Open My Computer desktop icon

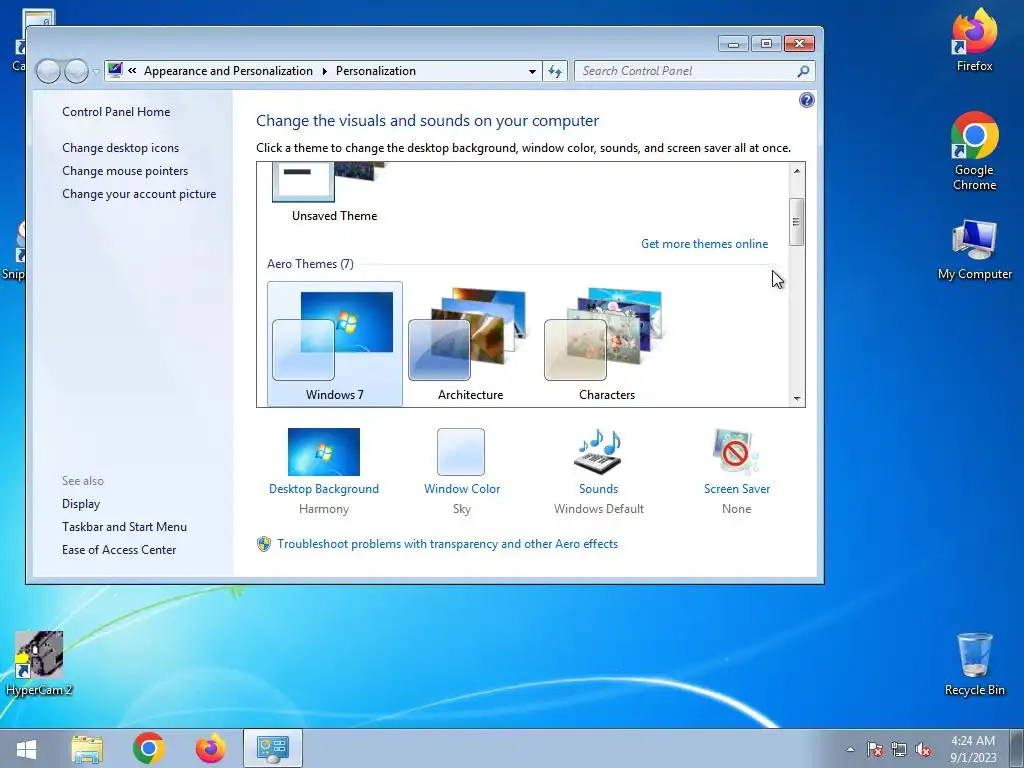(974, 251)
